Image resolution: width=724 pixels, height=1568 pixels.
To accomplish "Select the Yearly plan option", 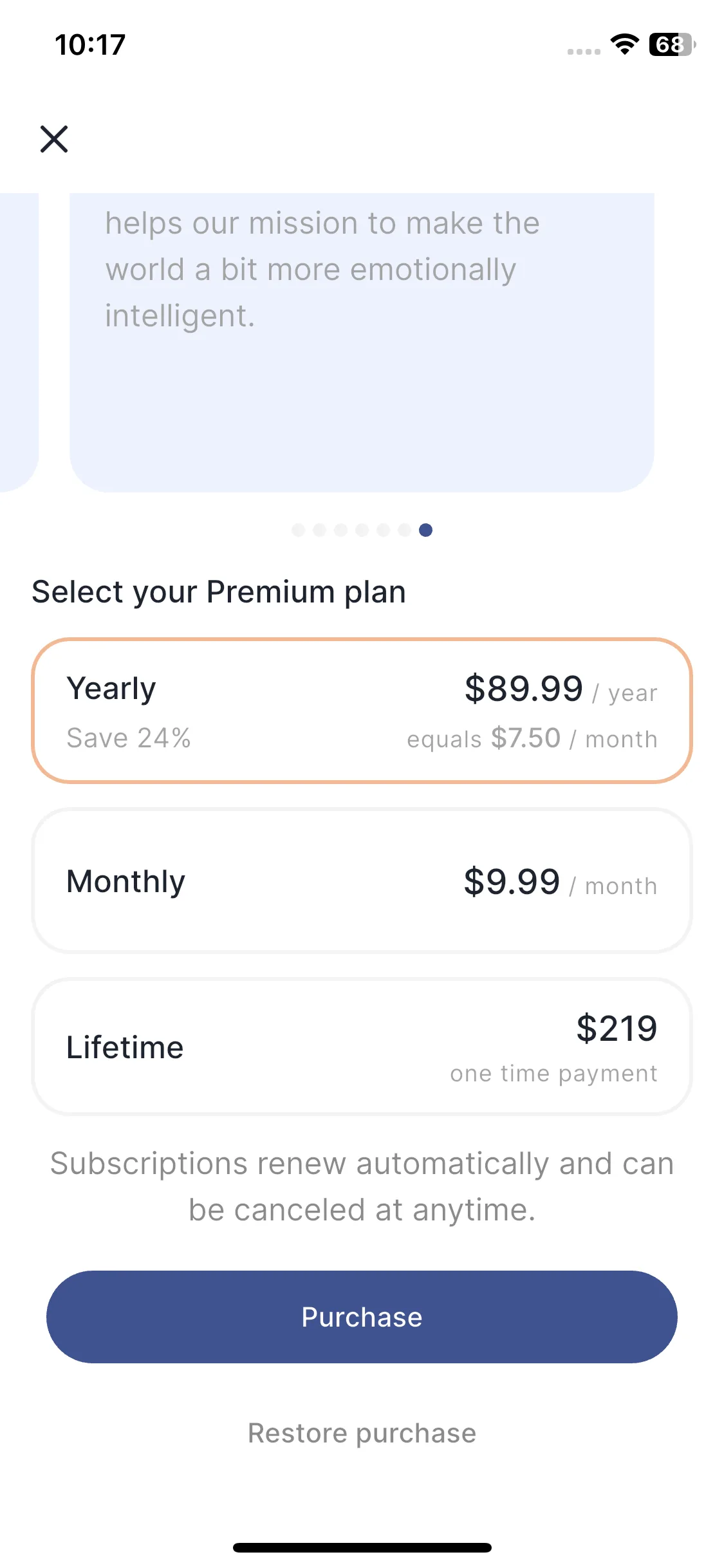I will pos(362,711).
